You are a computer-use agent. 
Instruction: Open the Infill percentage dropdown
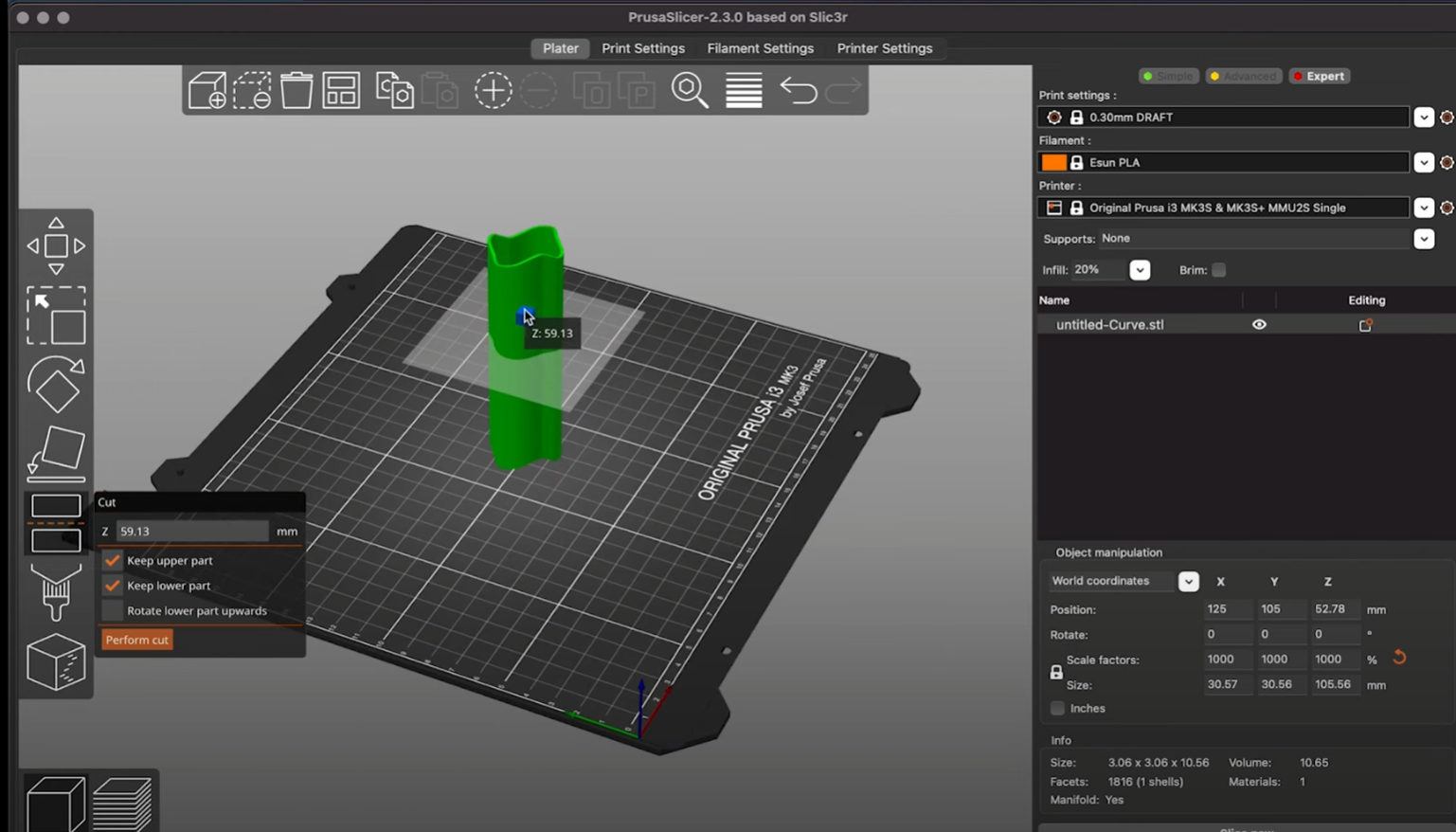pos(1140,270)
